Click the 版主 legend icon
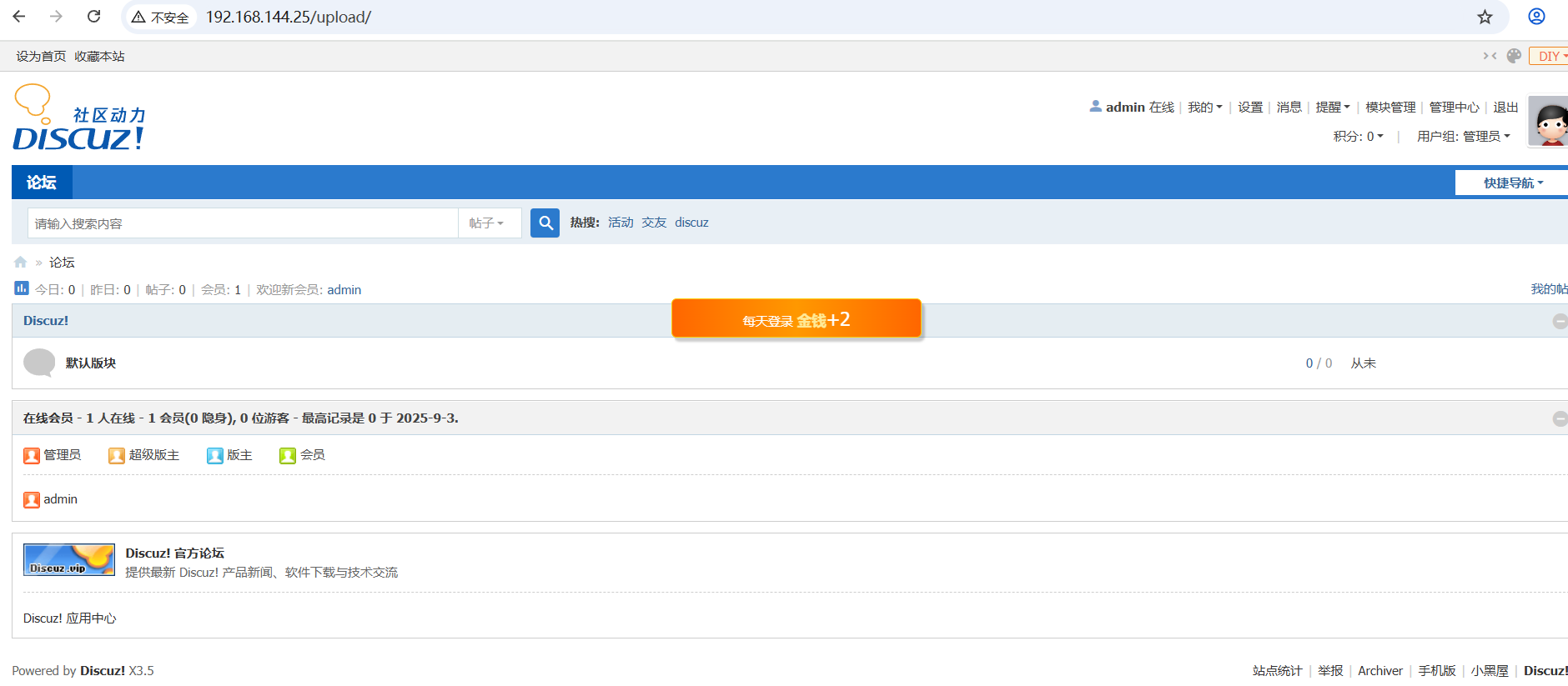Screen dimensions: 1568x686 [215, 455]
